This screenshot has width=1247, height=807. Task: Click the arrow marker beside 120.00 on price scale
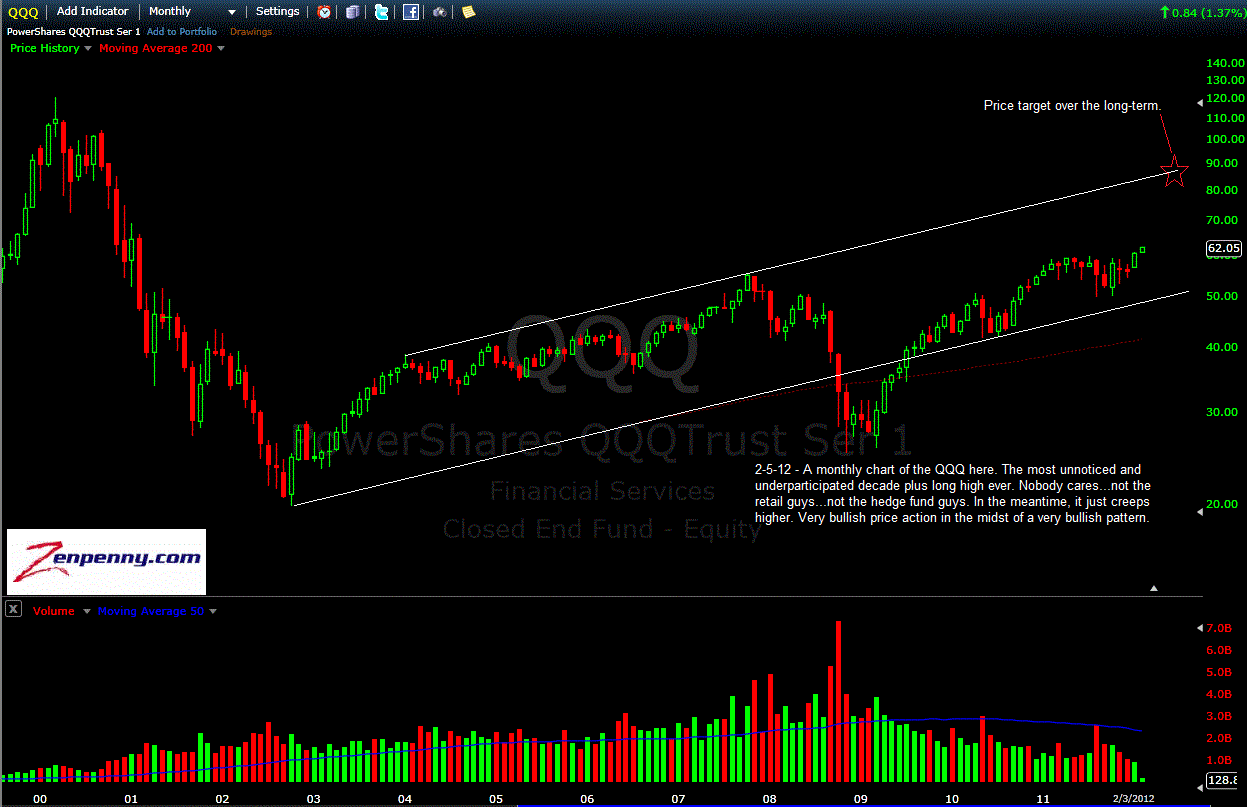(1200, 102)
